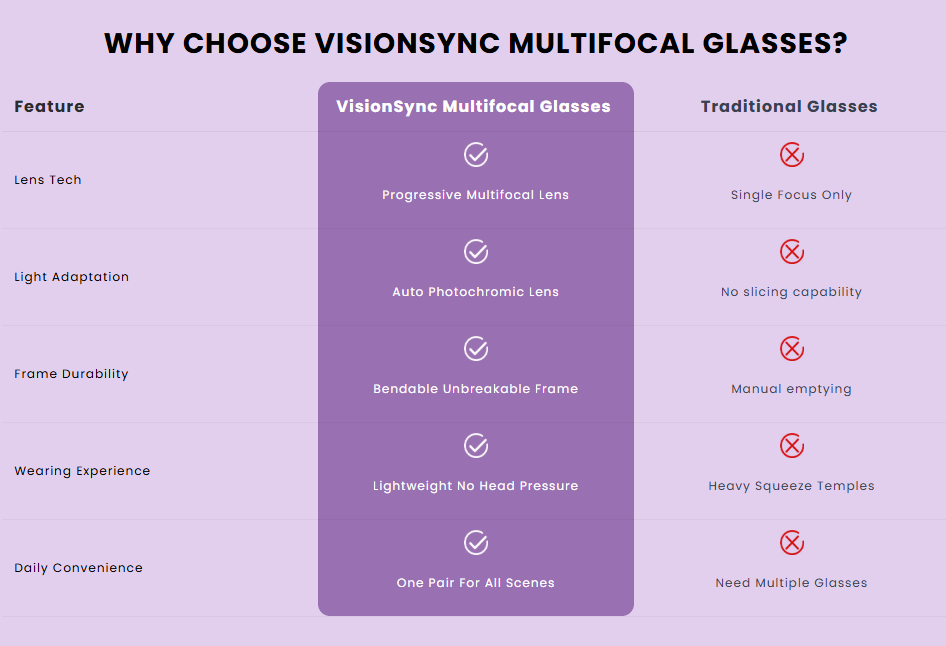
Task: Select the VisionSync Multifocal Glasses column header
Action: click(x=474, y=106)
